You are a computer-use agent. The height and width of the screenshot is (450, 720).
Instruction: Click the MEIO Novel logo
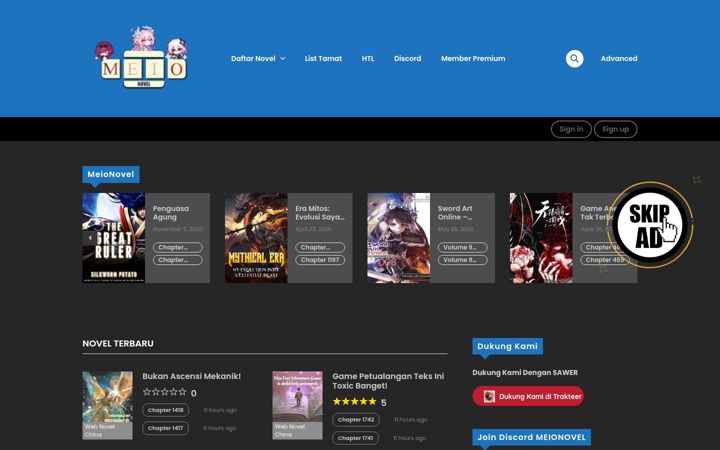(141, 58)
